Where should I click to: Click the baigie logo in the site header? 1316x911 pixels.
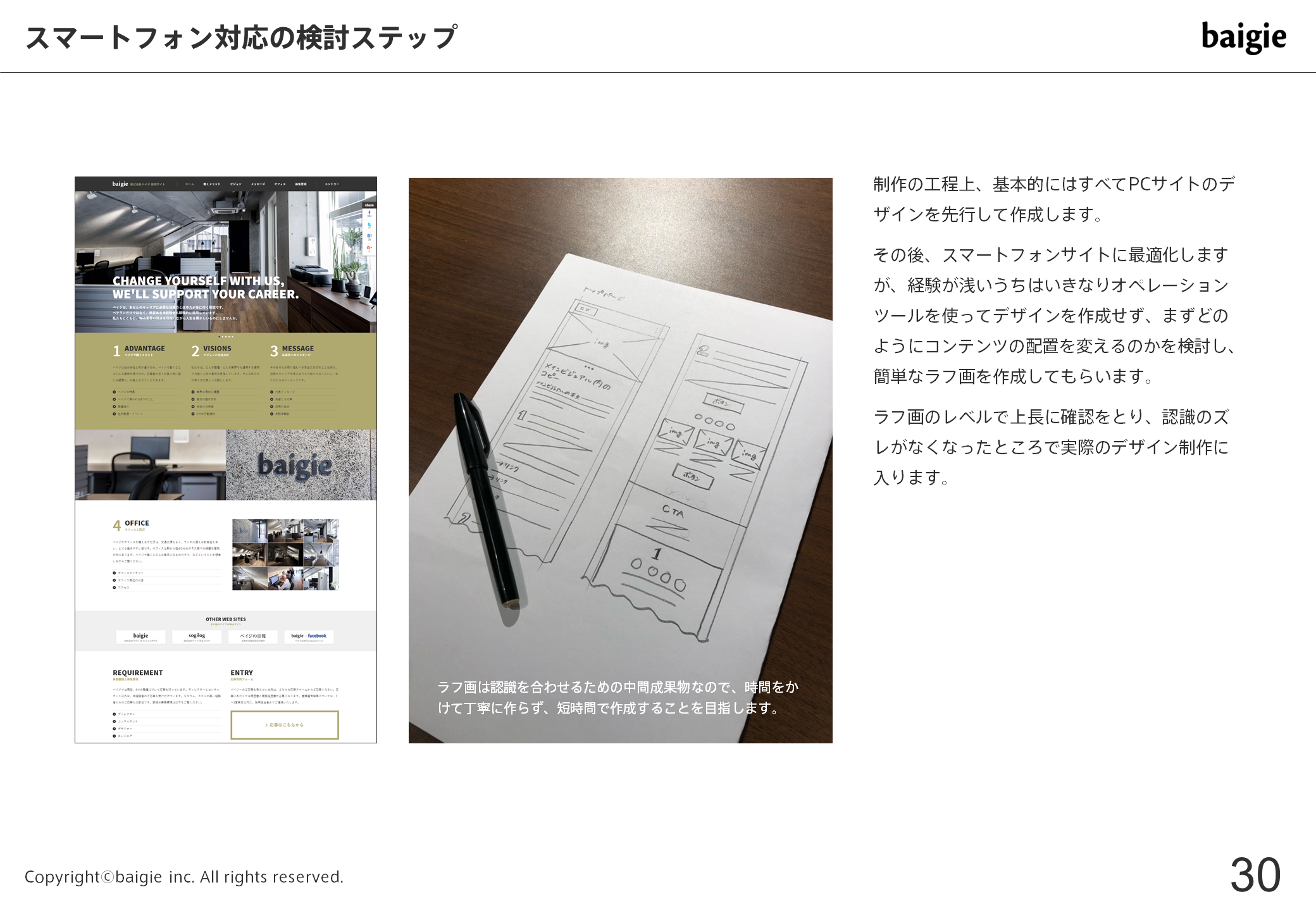click(119, 184)
